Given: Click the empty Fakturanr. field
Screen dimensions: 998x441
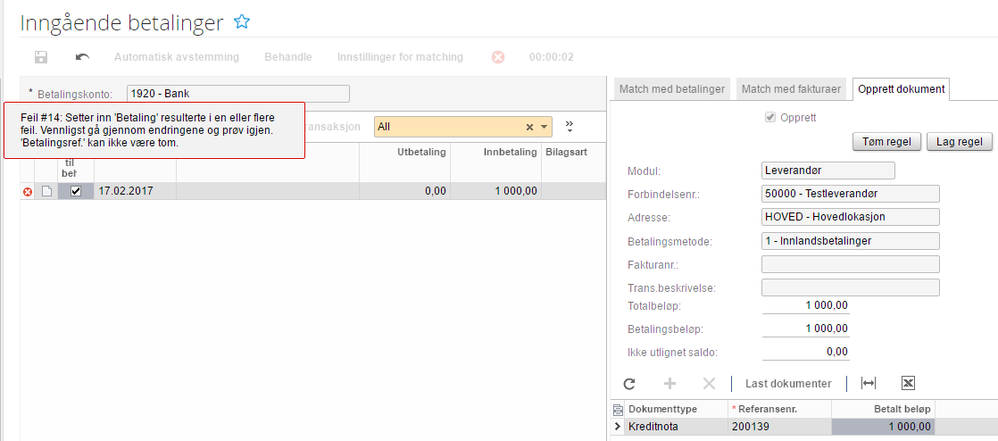Looking at the screenshot, I should (x=850, y=264).
